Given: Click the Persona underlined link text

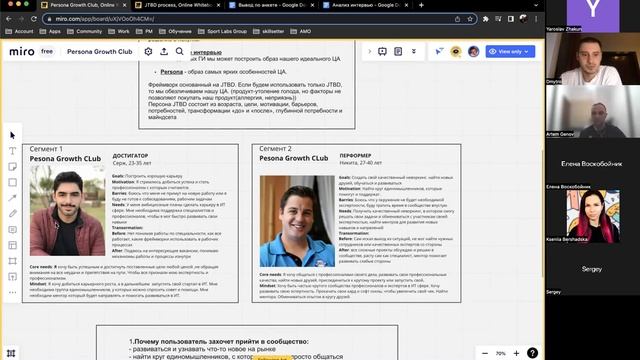Looking at the screenshot, I should click(x=171, y=72).
